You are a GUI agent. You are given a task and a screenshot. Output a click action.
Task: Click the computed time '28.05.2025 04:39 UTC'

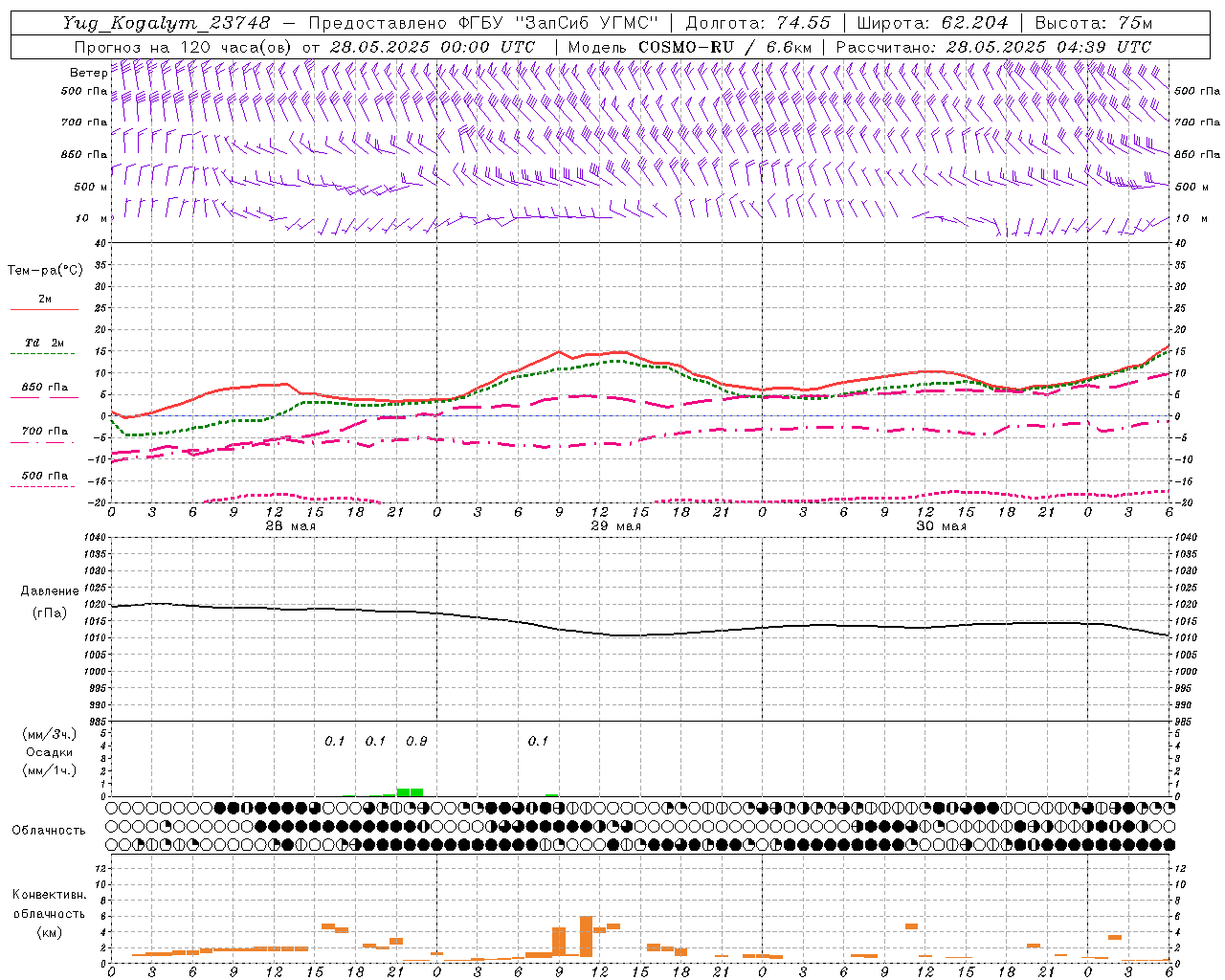point(1048,47)
